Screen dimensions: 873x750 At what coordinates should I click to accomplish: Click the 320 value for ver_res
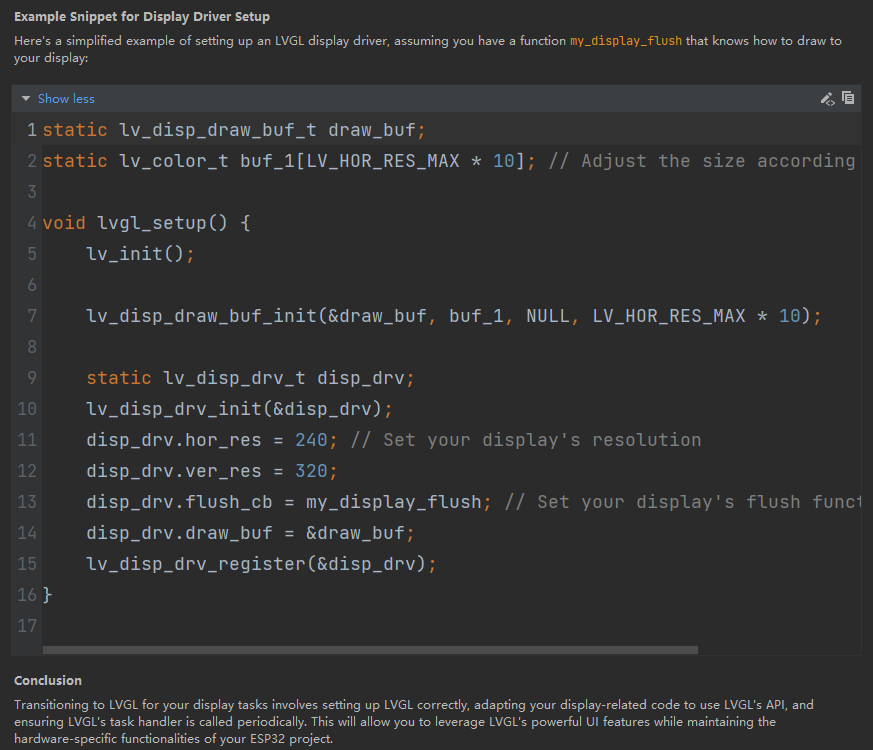[311, 471]
